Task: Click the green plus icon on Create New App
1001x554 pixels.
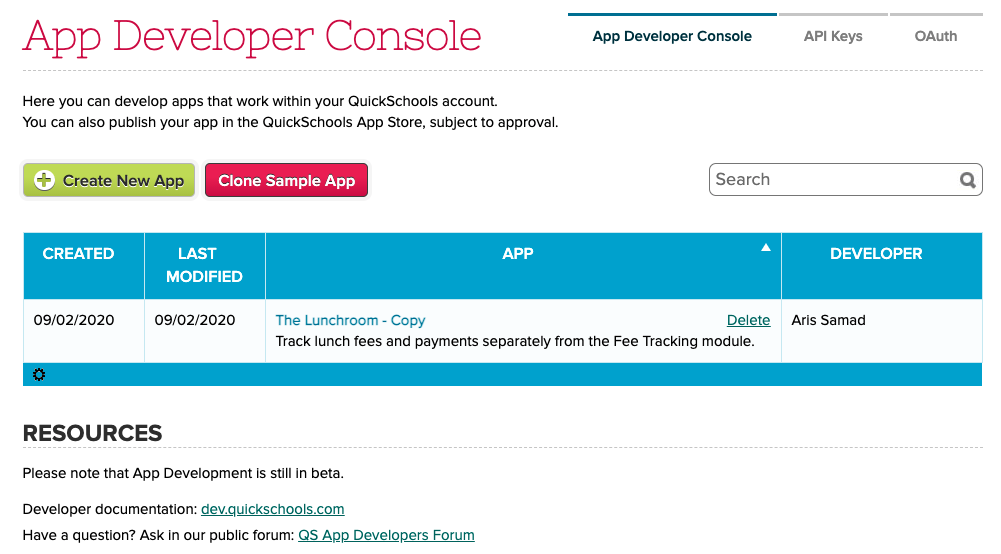Action: [44, 180]
